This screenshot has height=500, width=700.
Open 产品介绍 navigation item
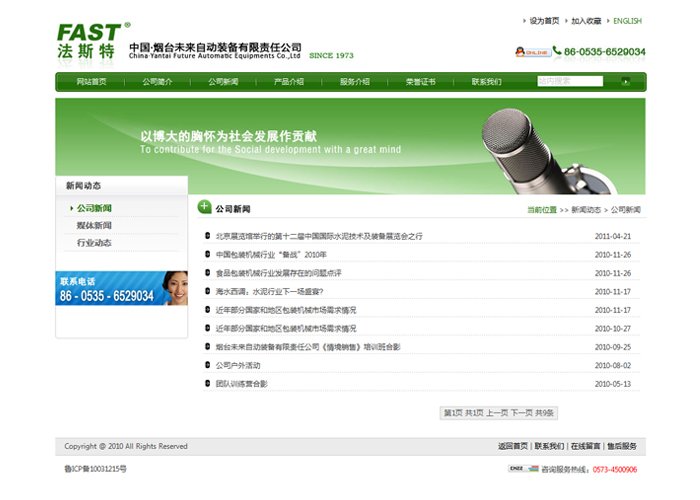pyautogui.click(x=289, y=82)
